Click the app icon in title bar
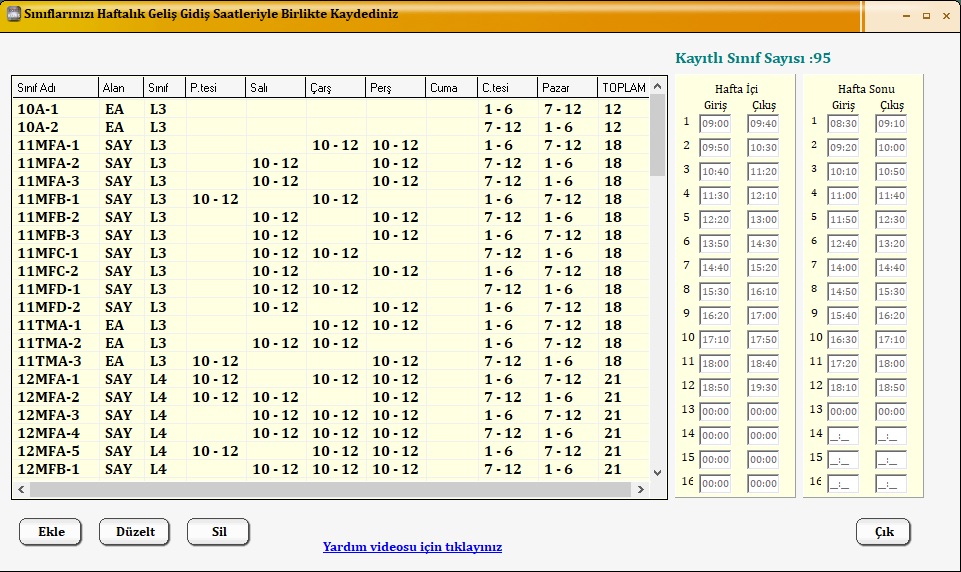Viewport: 961px width, 572px height. pyautogui.click(x=13, y=15)
